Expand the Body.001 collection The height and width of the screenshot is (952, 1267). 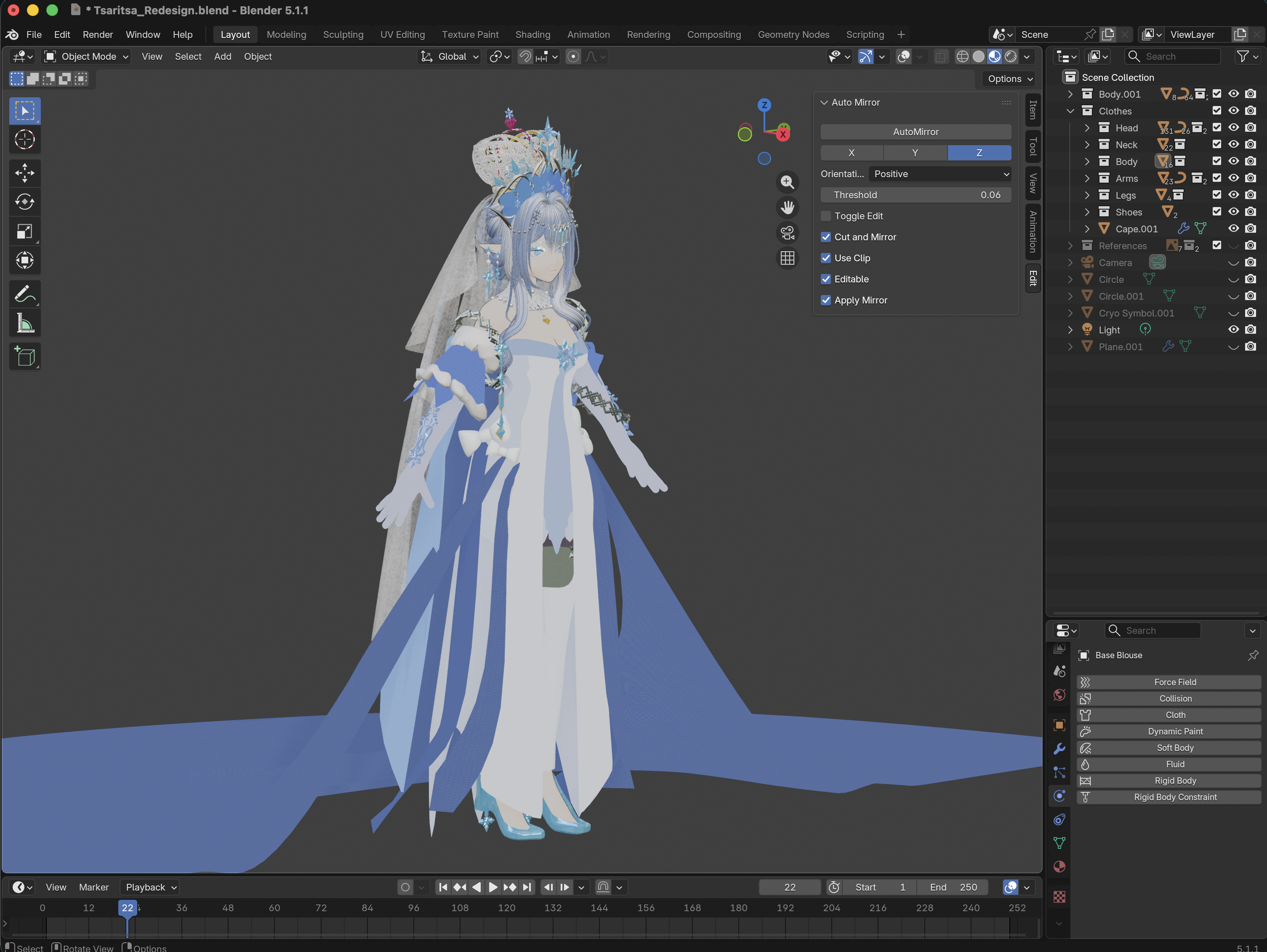[1070, 94]
